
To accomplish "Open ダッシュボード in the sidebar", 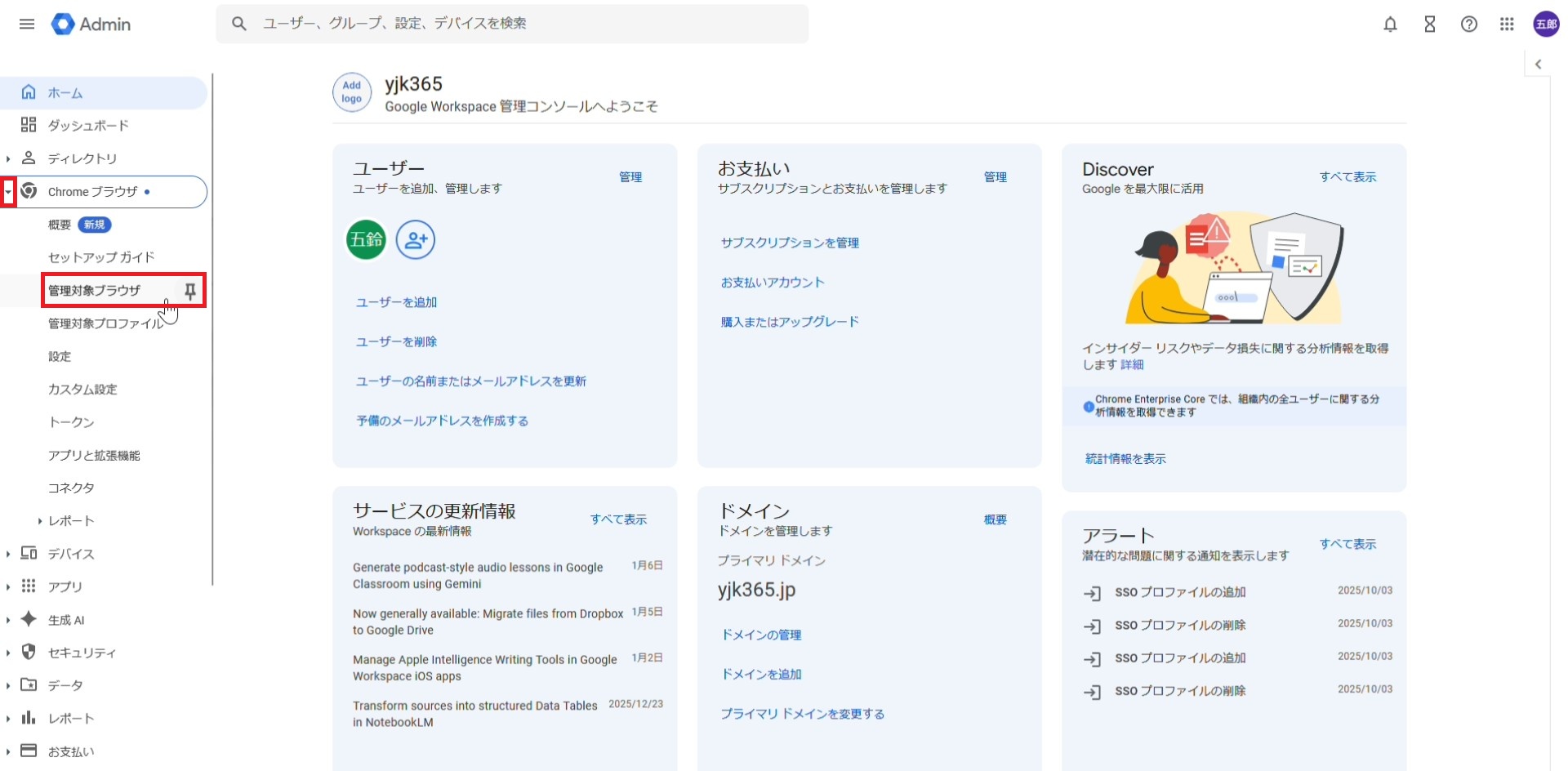I will click(x=88, y=126).
